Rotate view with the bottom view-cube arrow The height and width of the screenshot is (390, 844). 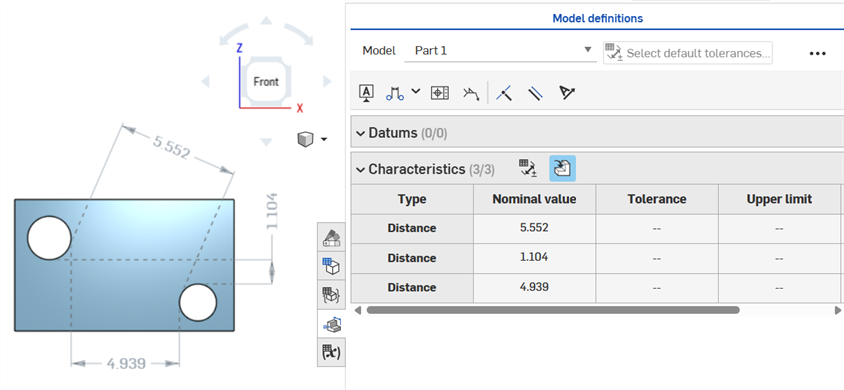(x=266, y=142)
